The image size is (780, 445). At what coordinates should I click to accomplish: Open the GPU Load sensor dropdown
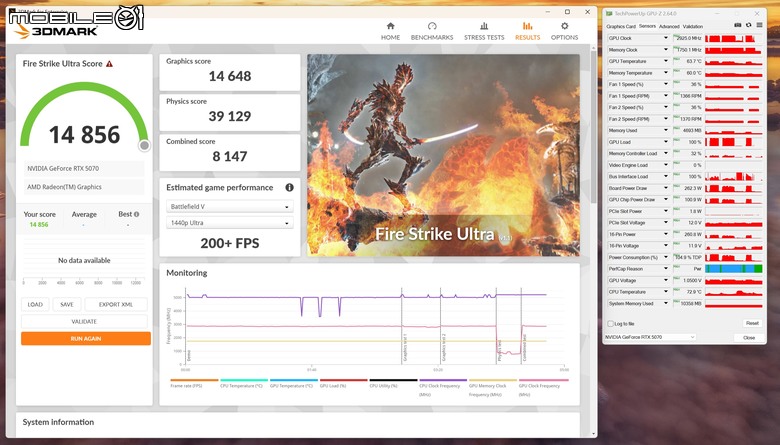point(666,142)
